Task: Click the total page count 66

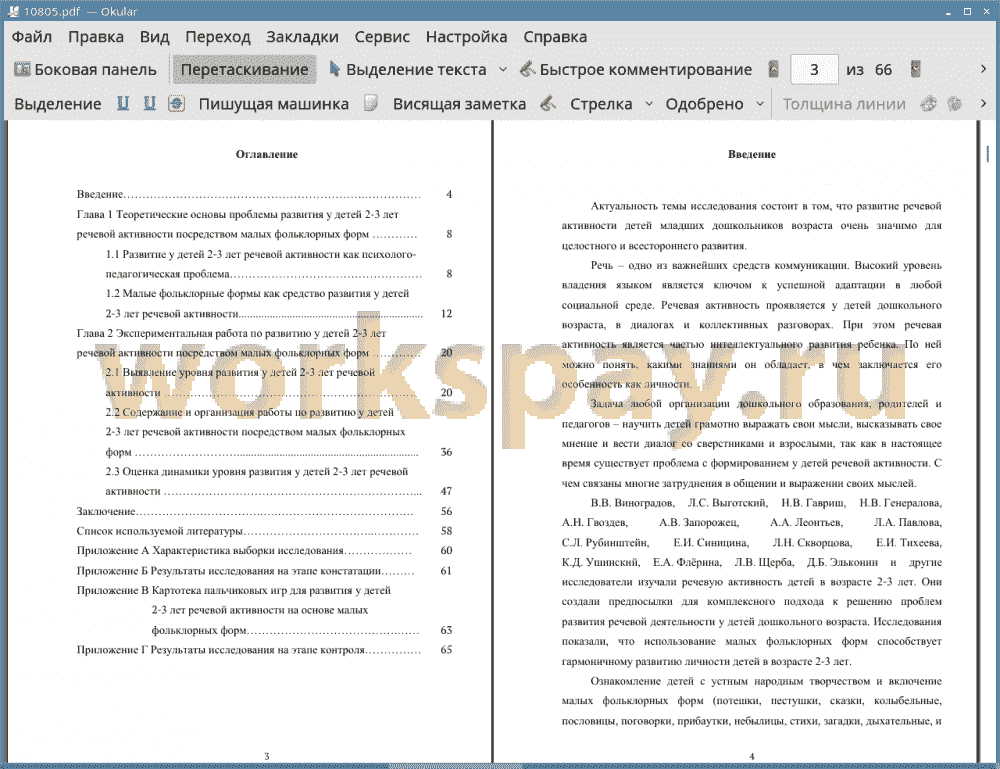Action: coord(883,70)
